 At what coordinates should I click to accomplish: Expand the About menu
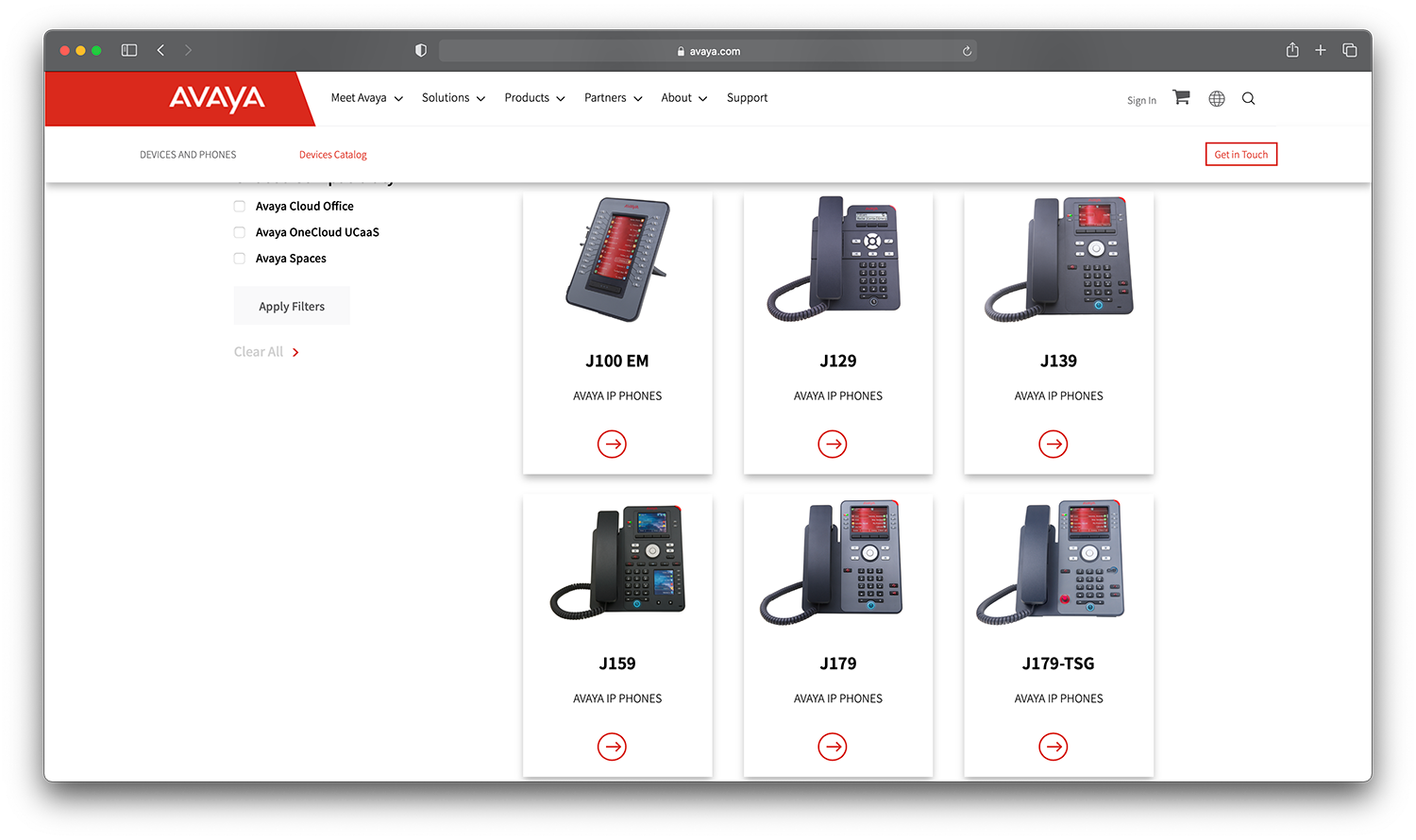pyautogui.click(x=683, y=98)
